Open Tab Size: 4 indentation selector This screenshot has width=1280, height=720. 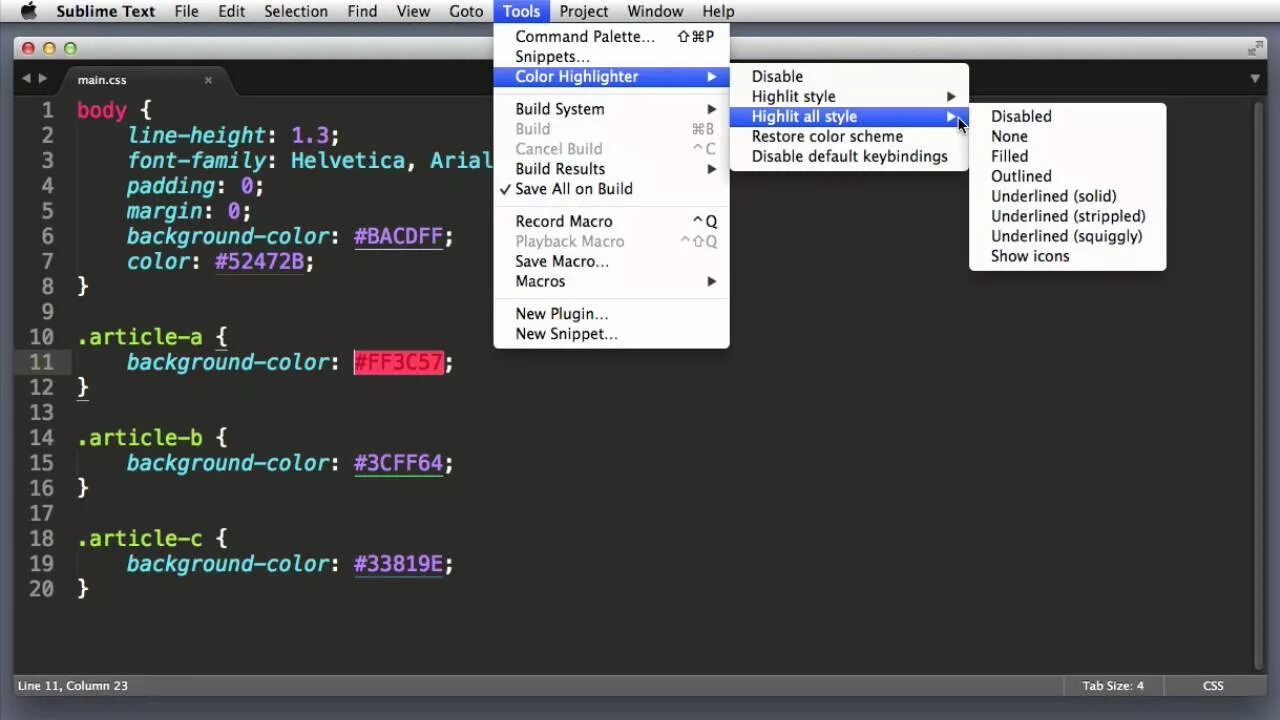click(1113, 686)
